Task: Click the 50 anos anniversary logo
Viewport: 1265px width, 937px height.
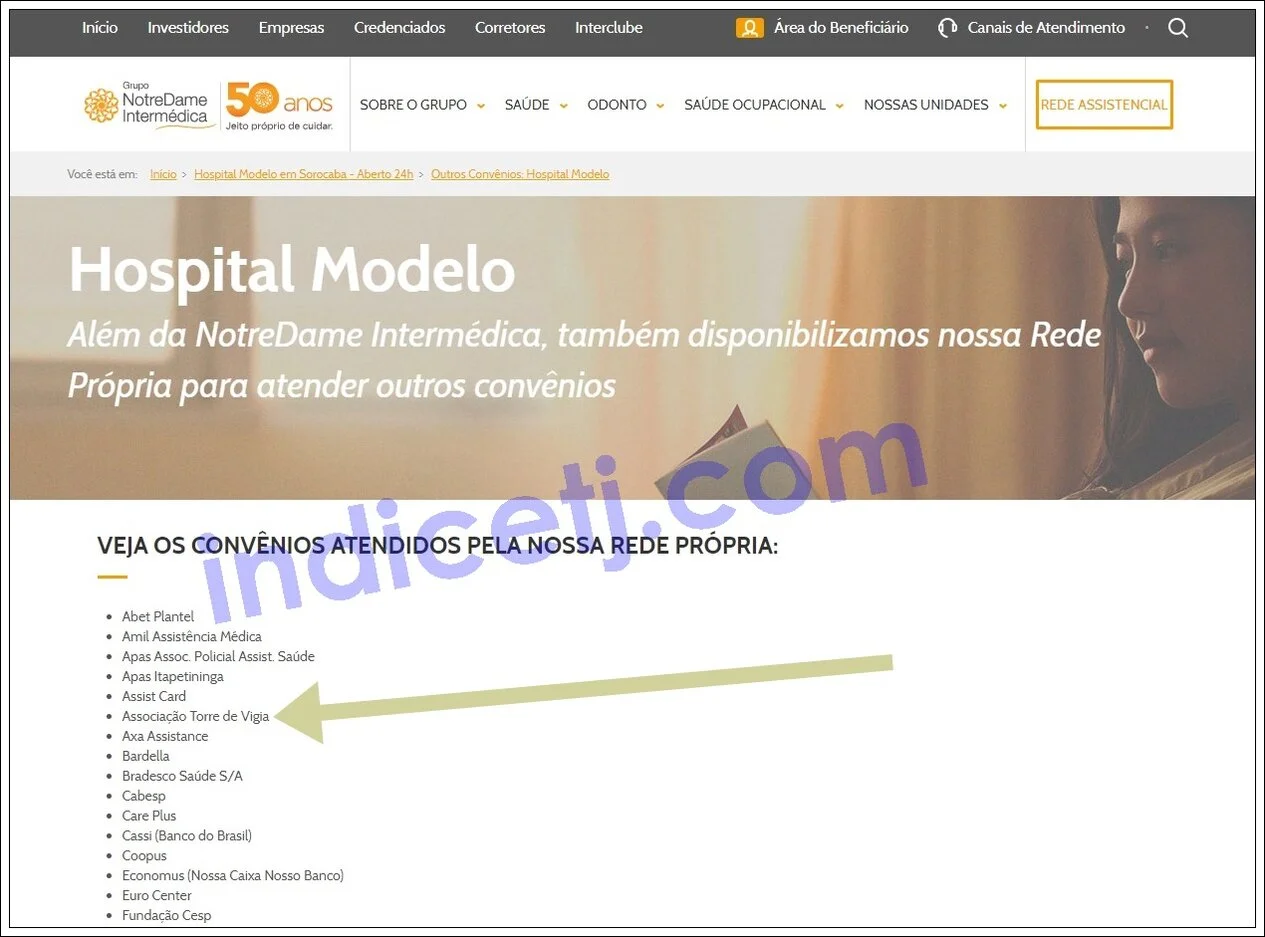Action: [279, 105]
